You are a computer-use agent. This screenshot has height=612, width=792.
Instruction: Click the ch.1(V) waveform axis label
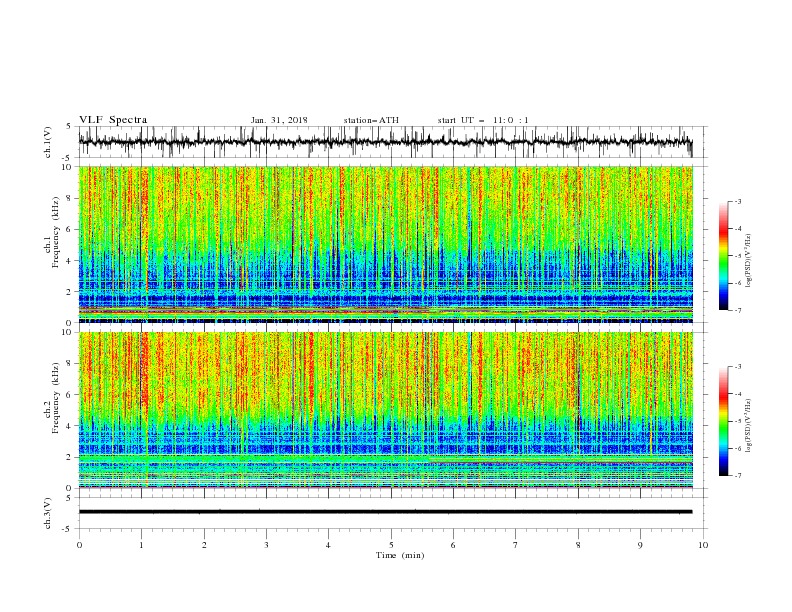(48, 142)
